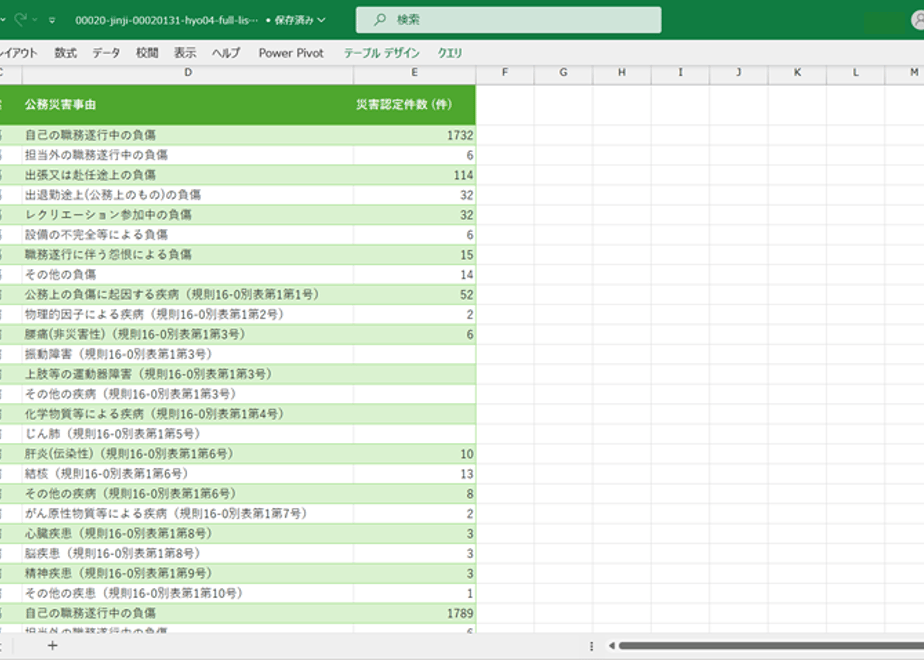Image resolution: width=924 pixels, height=660 pixels.
Task: Select the cell レクリエーション参加中の負傷
Action: [188, 214]
